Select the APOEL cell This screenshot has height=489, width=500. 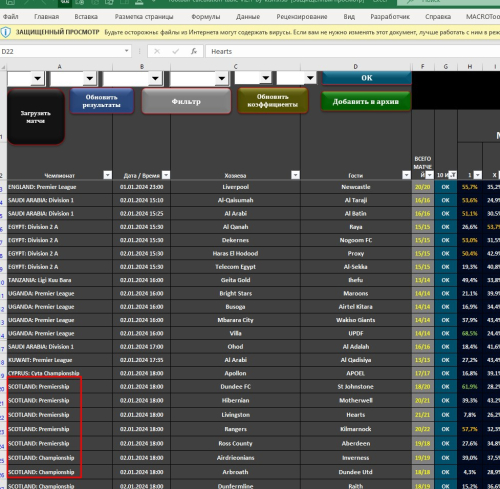click(x=356, y=373)
